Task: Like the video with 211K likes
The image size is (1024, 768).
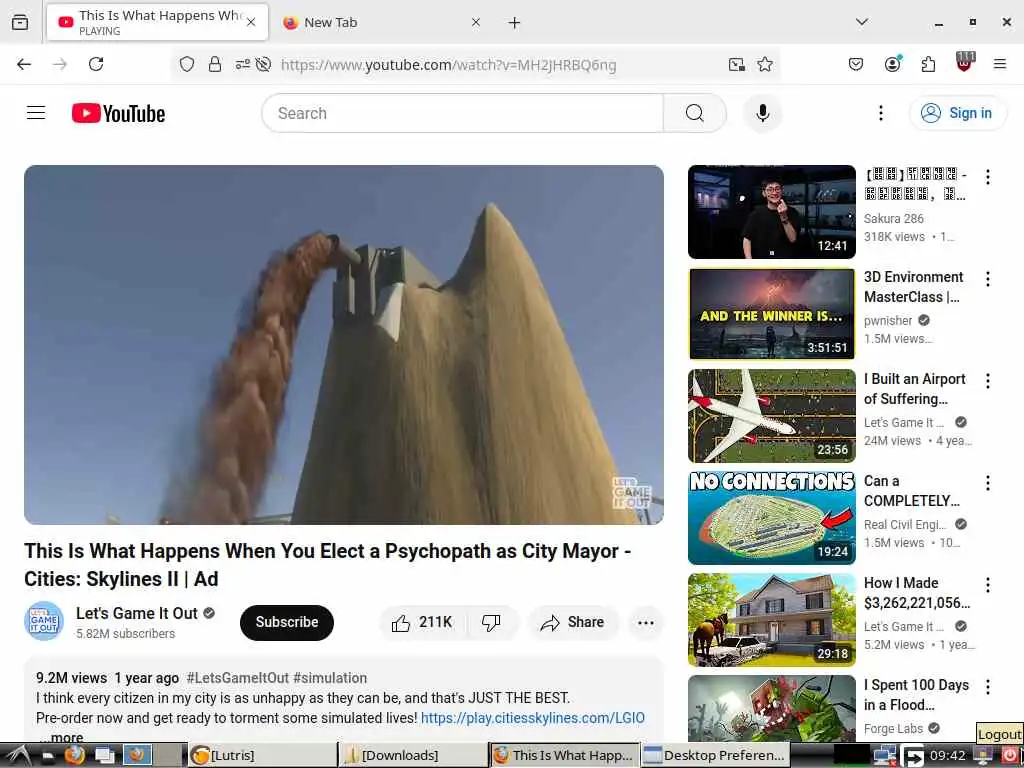Action: pyautogui.click(x=423, y=622)
